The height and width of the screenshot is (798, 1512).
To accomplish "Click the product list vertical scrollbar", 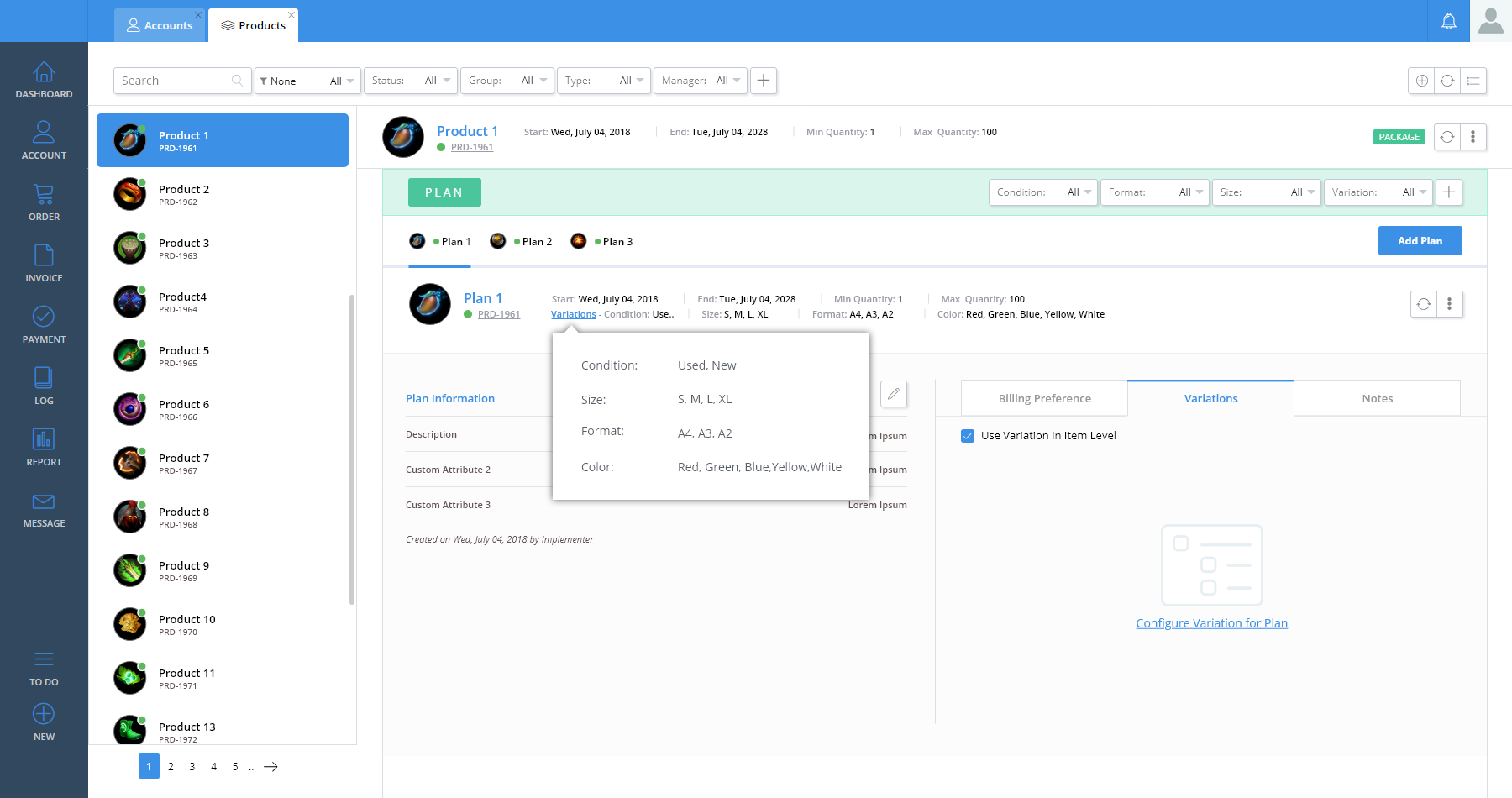I will tap(352, 449).
